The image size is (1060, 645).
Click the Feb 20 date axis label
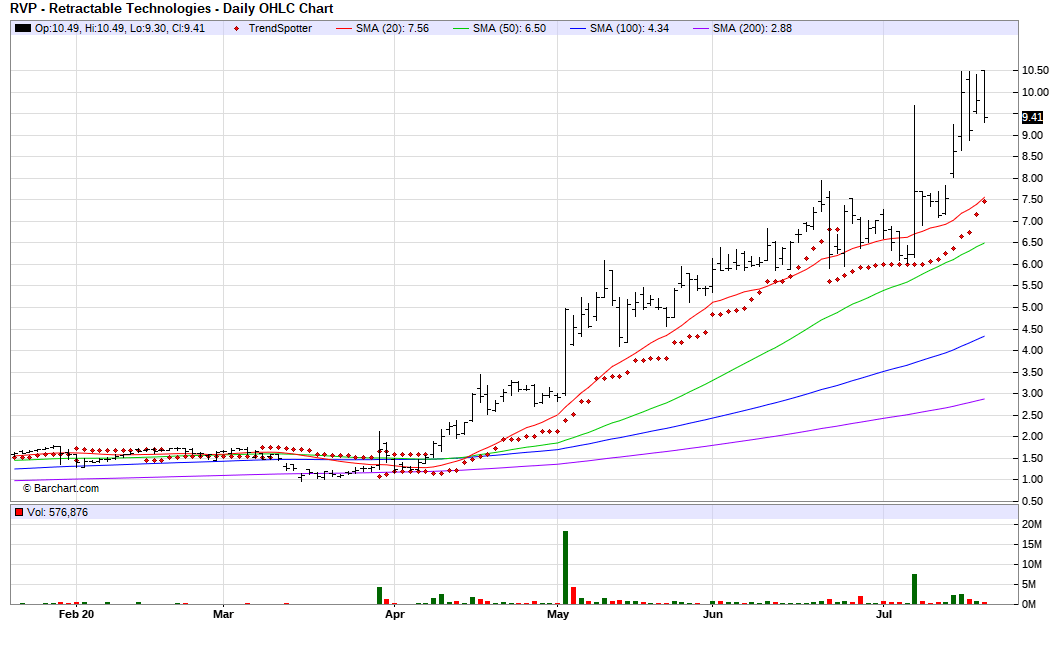[76, 614]
